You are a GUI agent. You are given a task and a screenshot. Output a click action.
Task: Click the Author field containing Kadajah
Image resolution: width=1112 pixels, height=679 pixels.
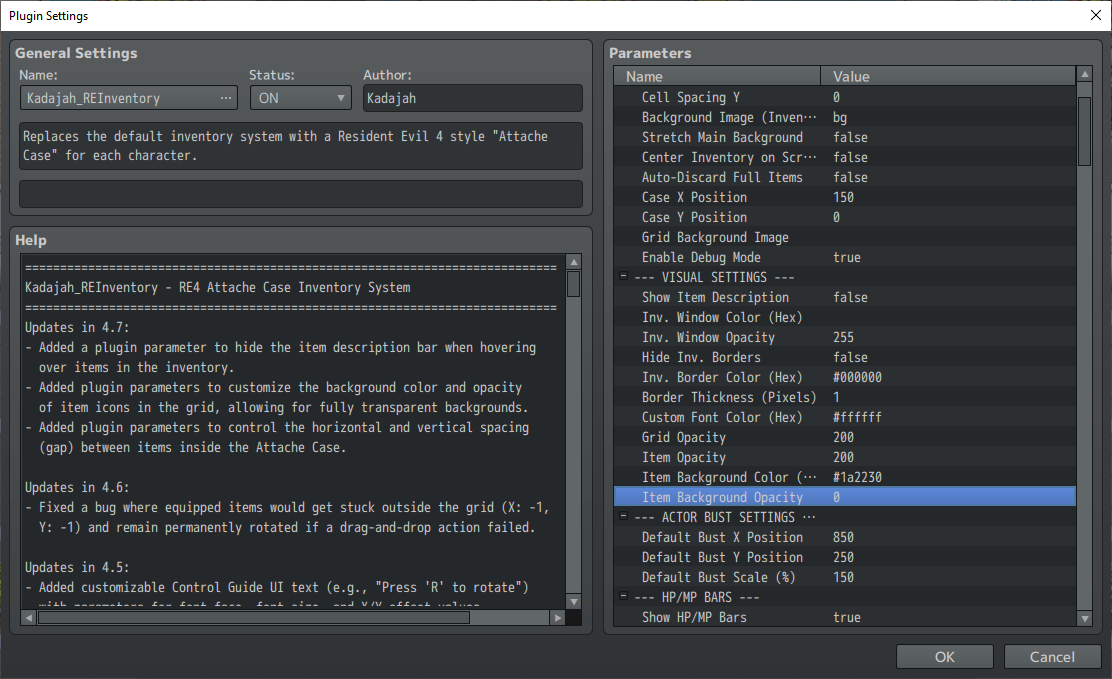pos(472,98)
